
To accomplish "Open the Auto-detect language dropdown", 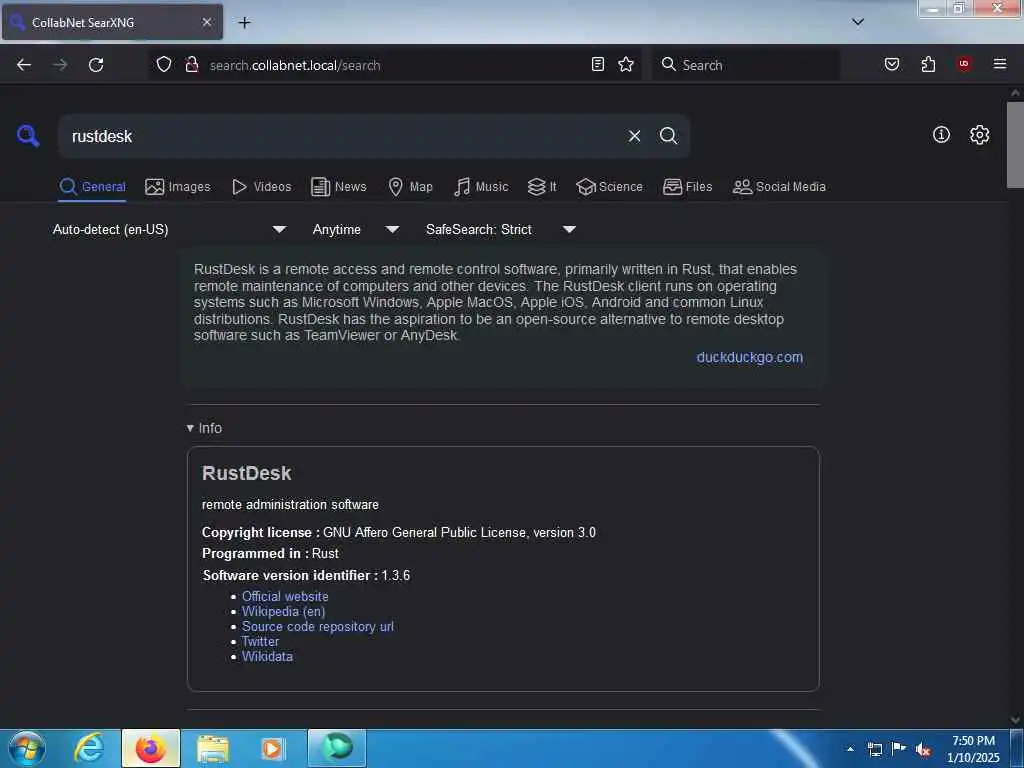I will point(169,229).
